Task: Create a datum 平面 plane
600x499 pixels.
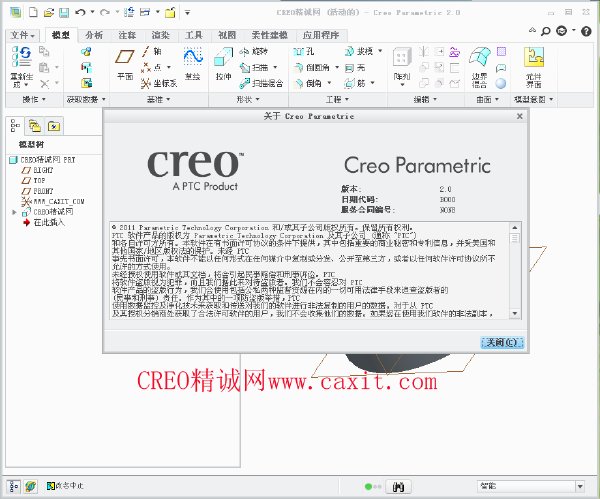Action: 125,64
